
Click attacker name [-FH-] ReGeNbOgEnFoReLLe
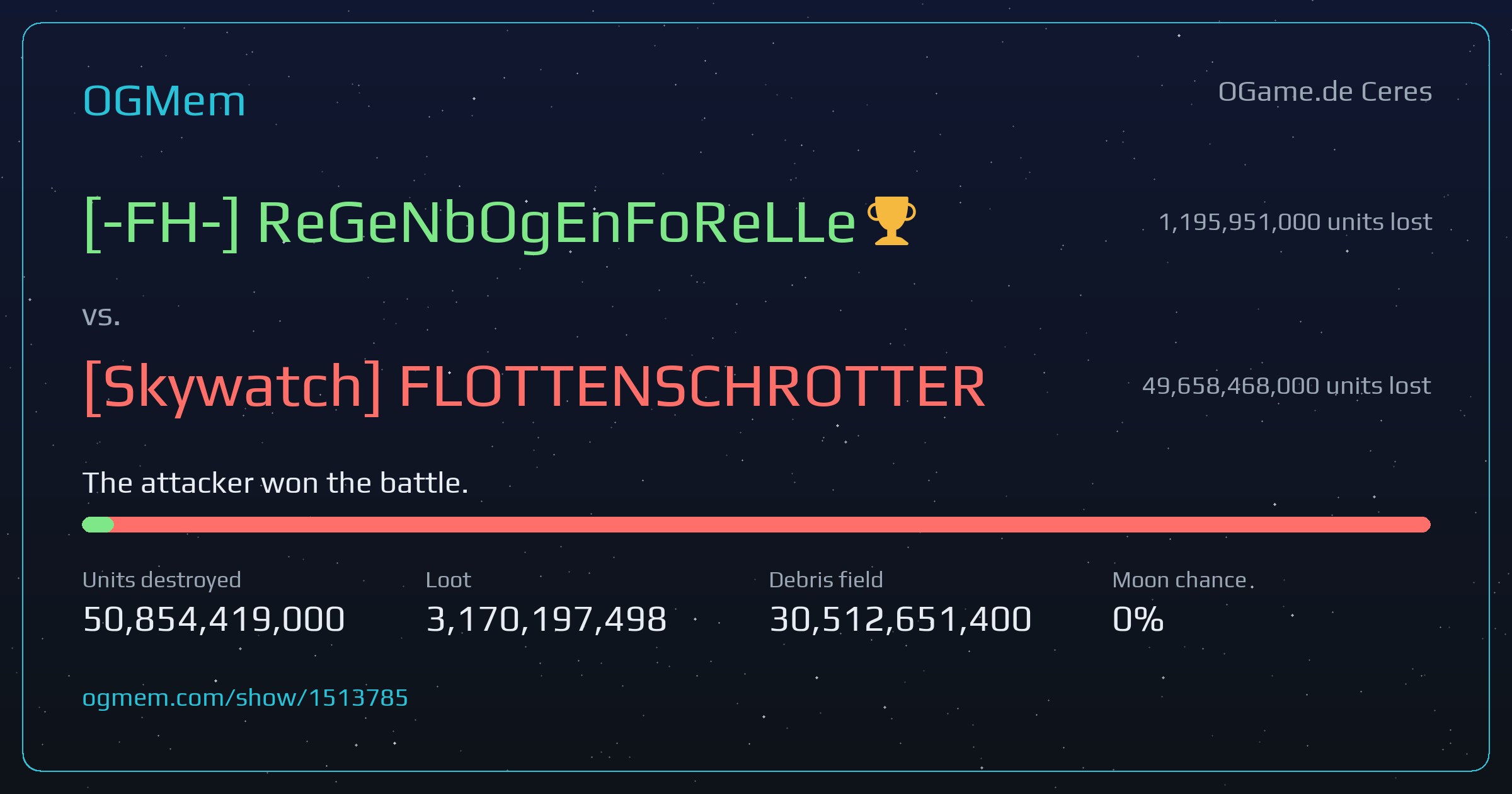click(x=469, y=223)
